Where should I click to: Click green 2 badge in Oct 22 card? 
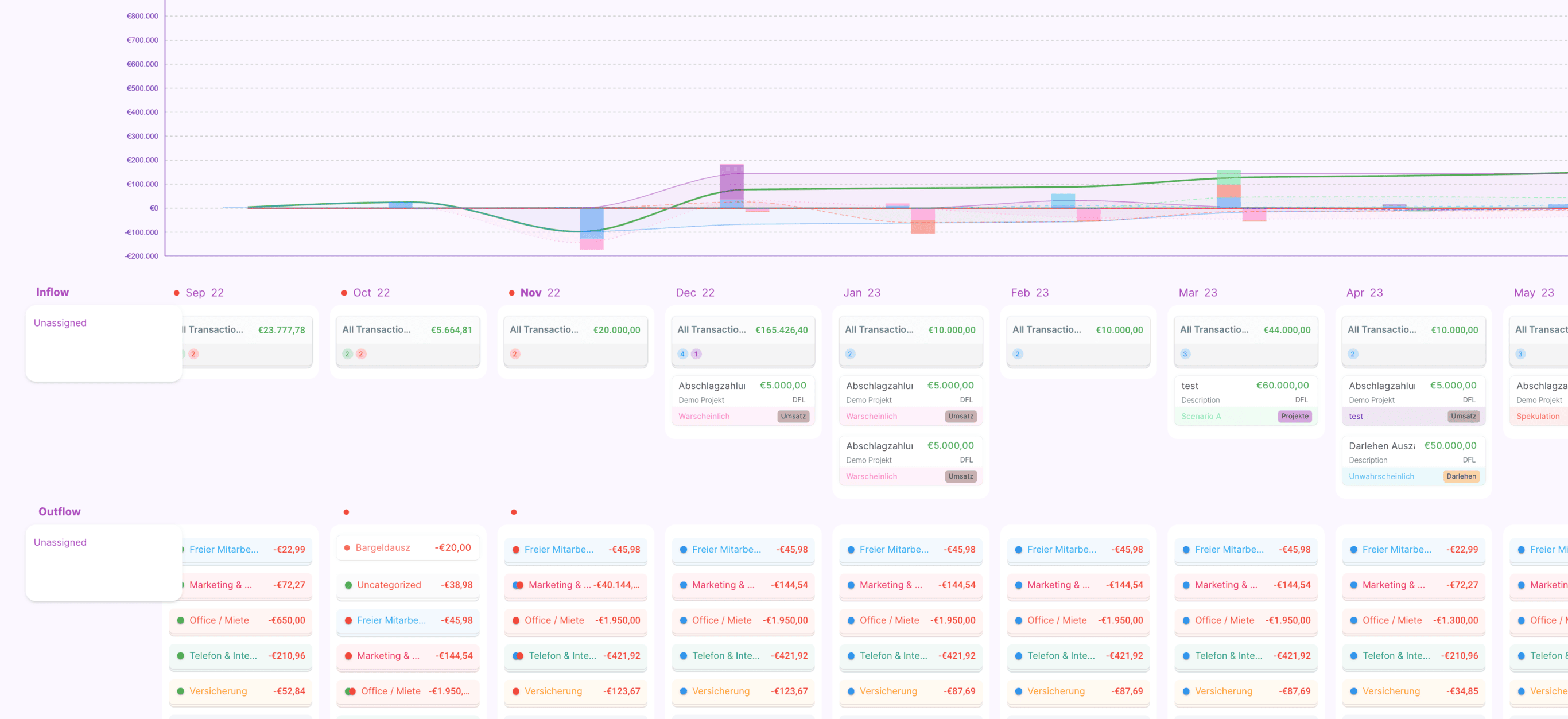coord(347,353)
